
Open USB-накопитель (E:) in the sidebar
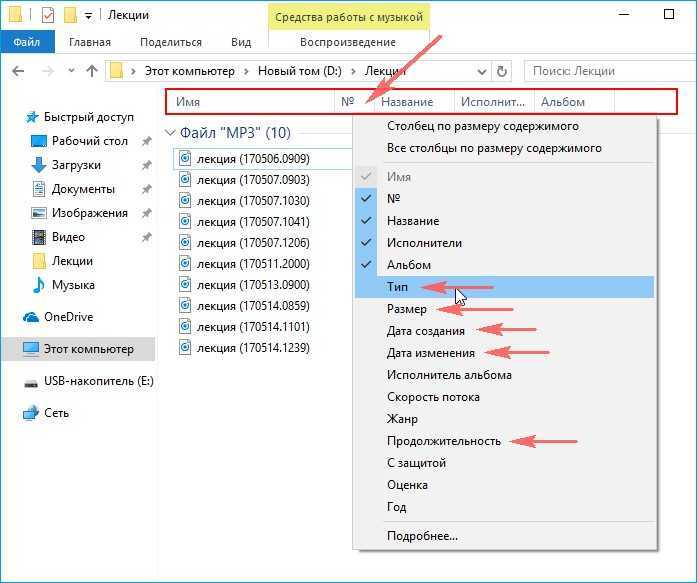(x=89, y=381)
